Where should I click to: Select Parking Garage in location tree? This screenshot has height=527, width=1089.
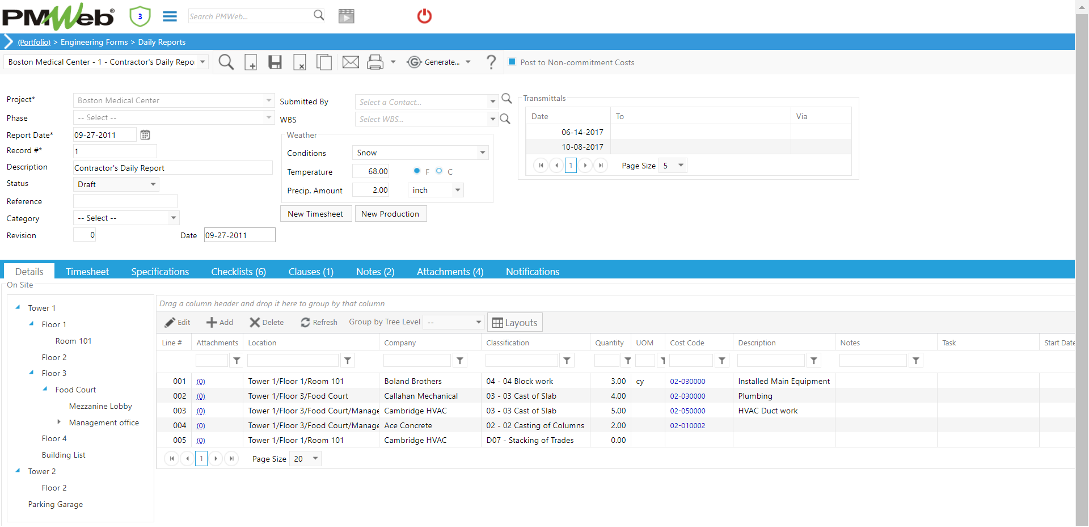click(x=55, y=504)
